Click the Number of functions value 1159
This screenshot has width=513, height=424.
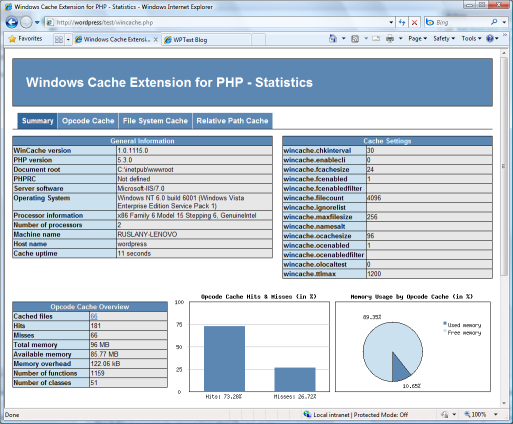(x=97, y=373)
